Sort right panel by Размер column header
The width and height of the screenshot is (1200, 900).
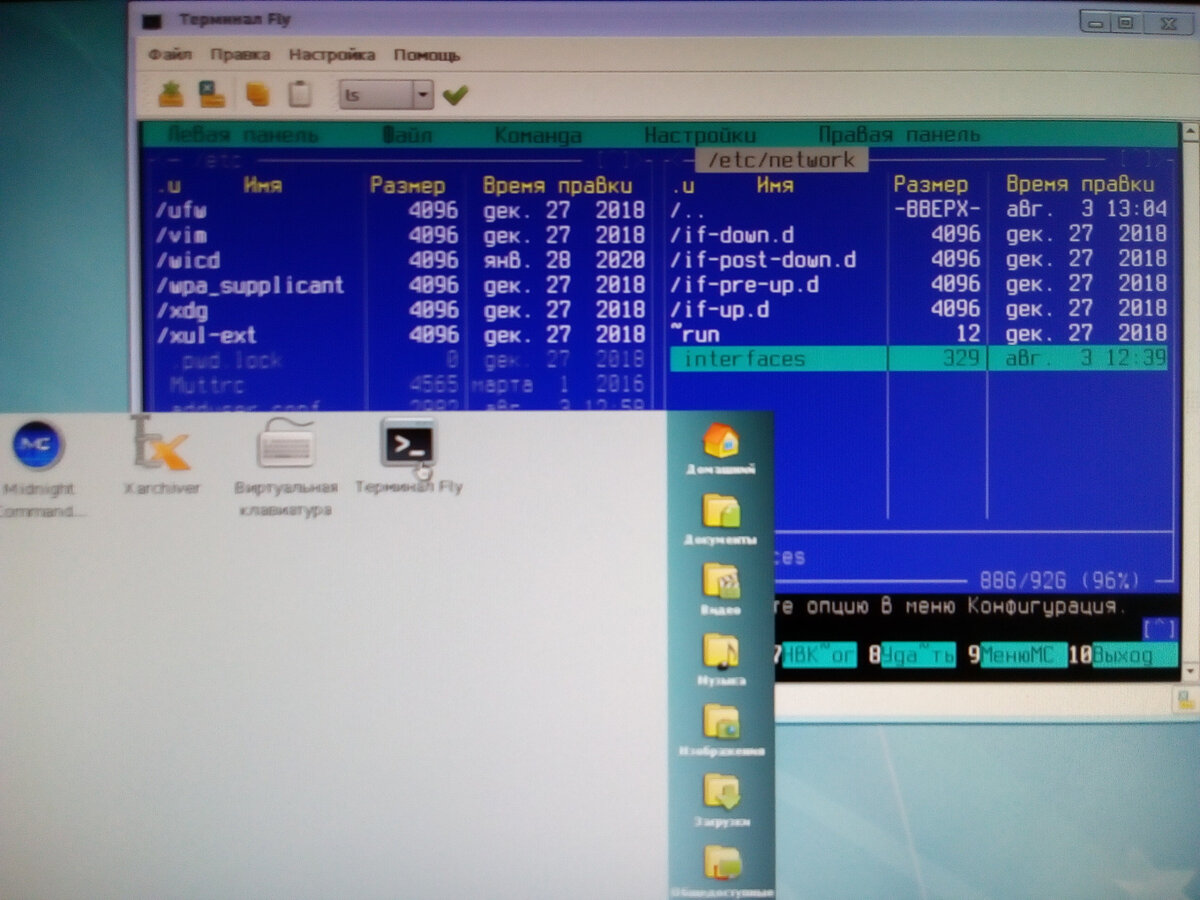point(931,185)
